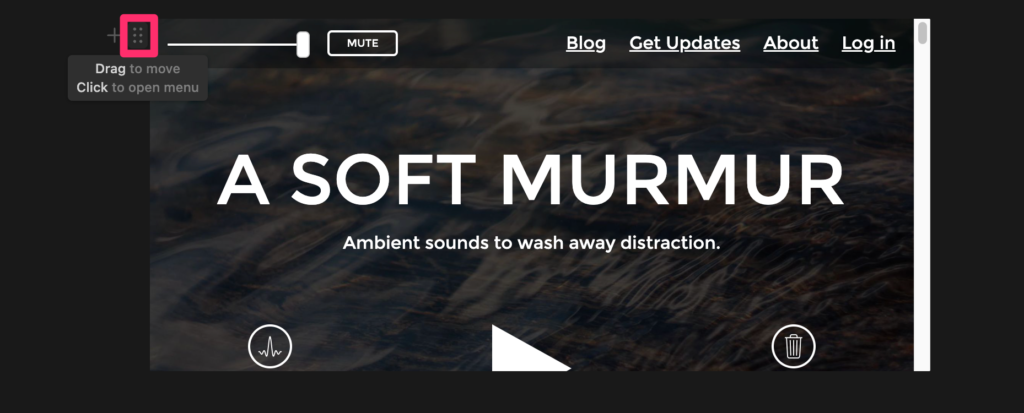Screen dimensions: 1024x413
Task: Click the circular waveform meander icon
Action: (270, 346)
